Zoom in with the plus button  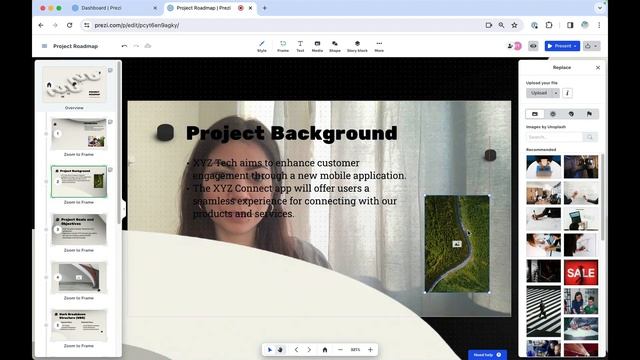point(370,350)
